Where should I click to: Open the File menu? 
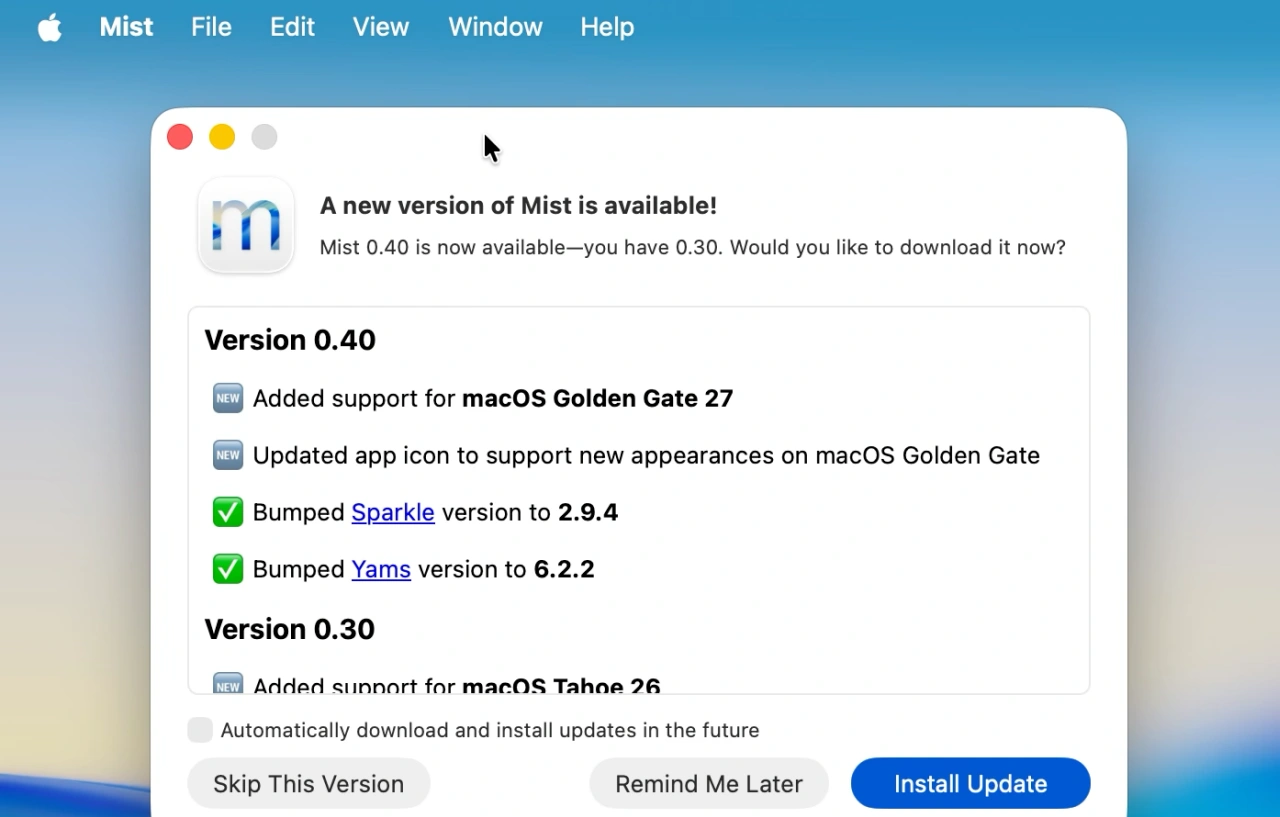(x=211, y=27)
